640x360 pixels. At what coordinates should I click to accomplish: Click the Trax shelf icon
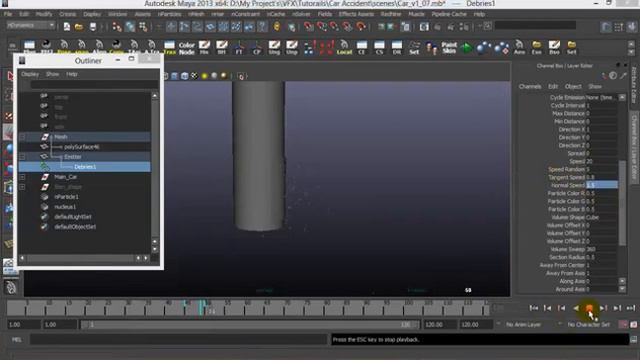[169, 48]
